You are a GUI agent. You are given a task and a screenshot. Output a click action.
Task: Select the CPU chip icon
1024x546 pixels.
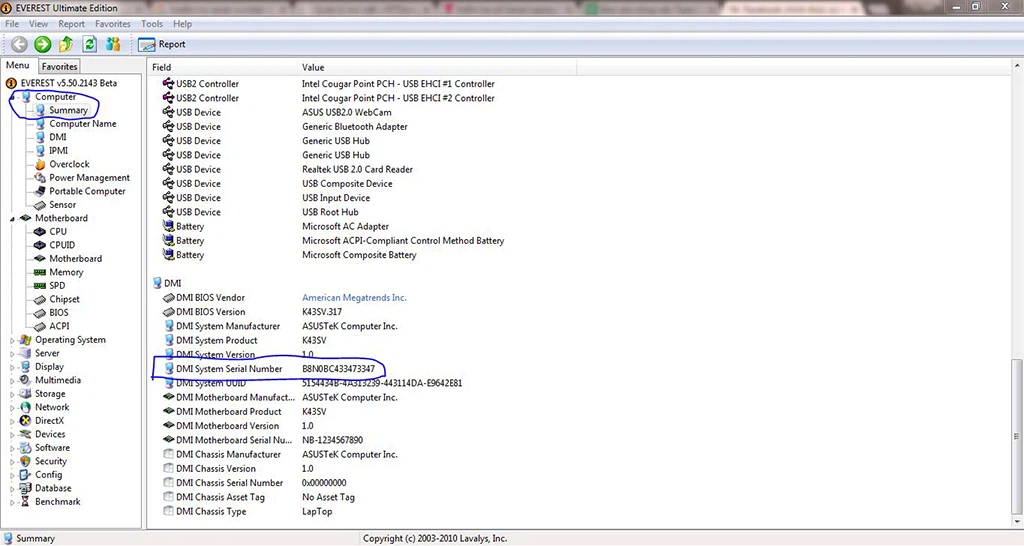(x=40, y=231)
